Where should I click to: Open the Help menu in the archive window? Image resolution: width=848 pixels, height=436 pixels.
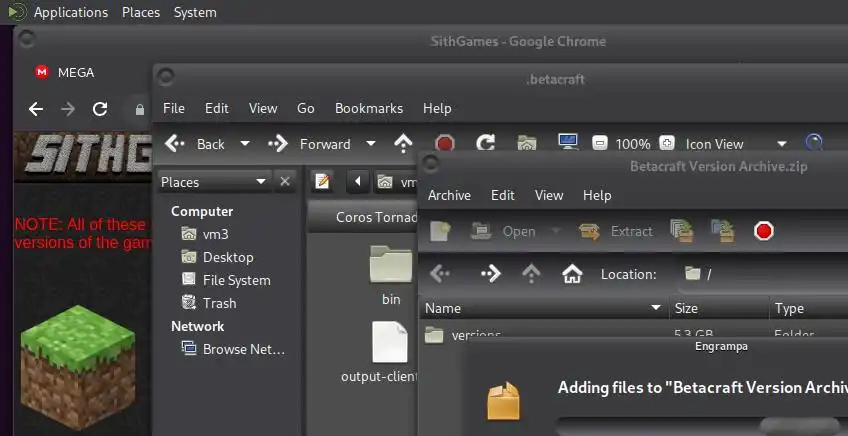click(597, 195)
